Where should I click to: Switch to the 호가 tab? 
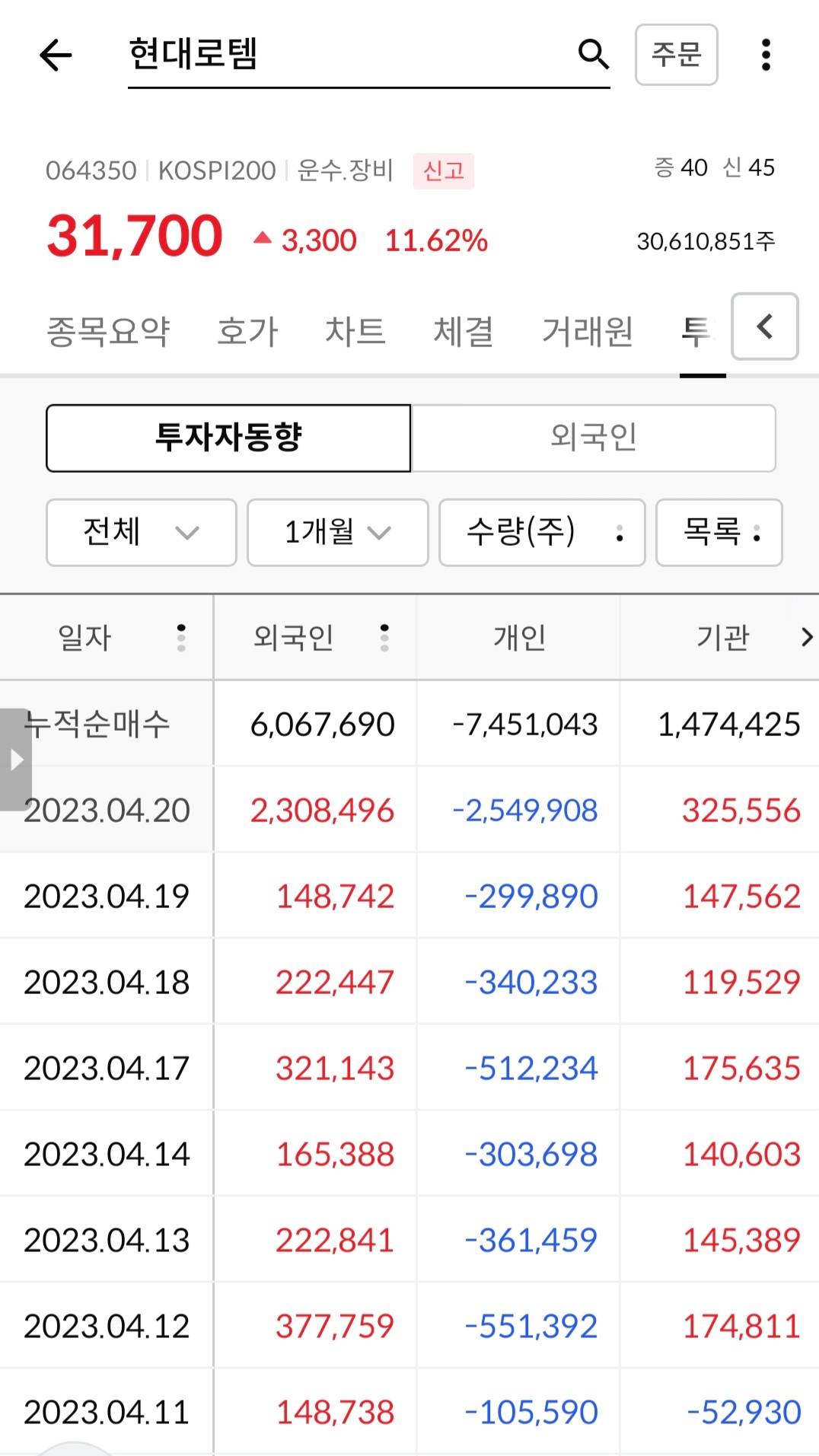[x=247, y=332]
